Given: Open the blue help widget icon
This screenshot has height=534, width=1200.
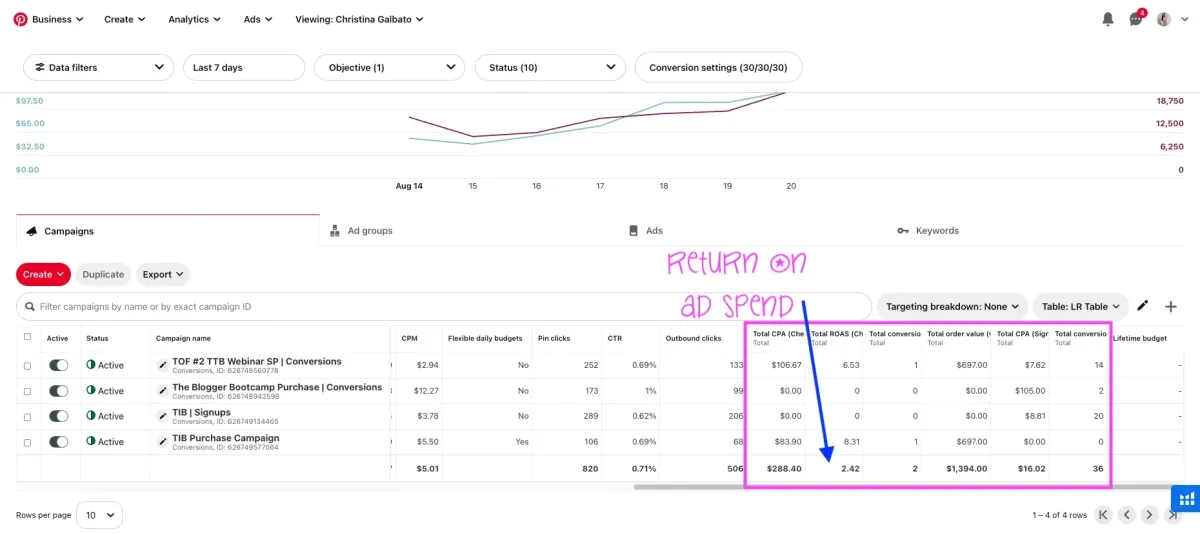Looking at the screenshot, I should 1185,497.
